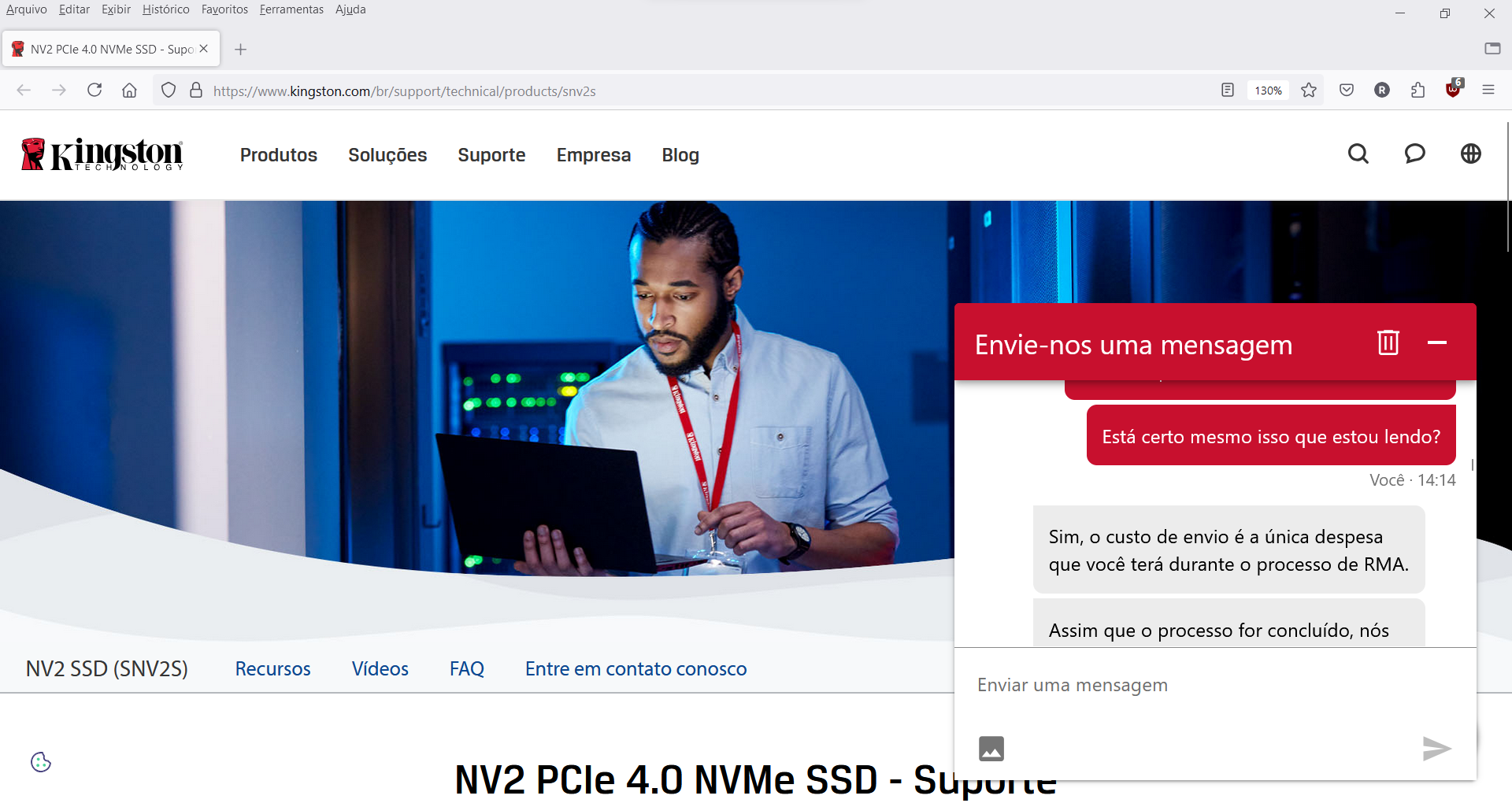Jump to the Vídeos section
This screenshot has height=803, width=1512.
pos(380,668)
